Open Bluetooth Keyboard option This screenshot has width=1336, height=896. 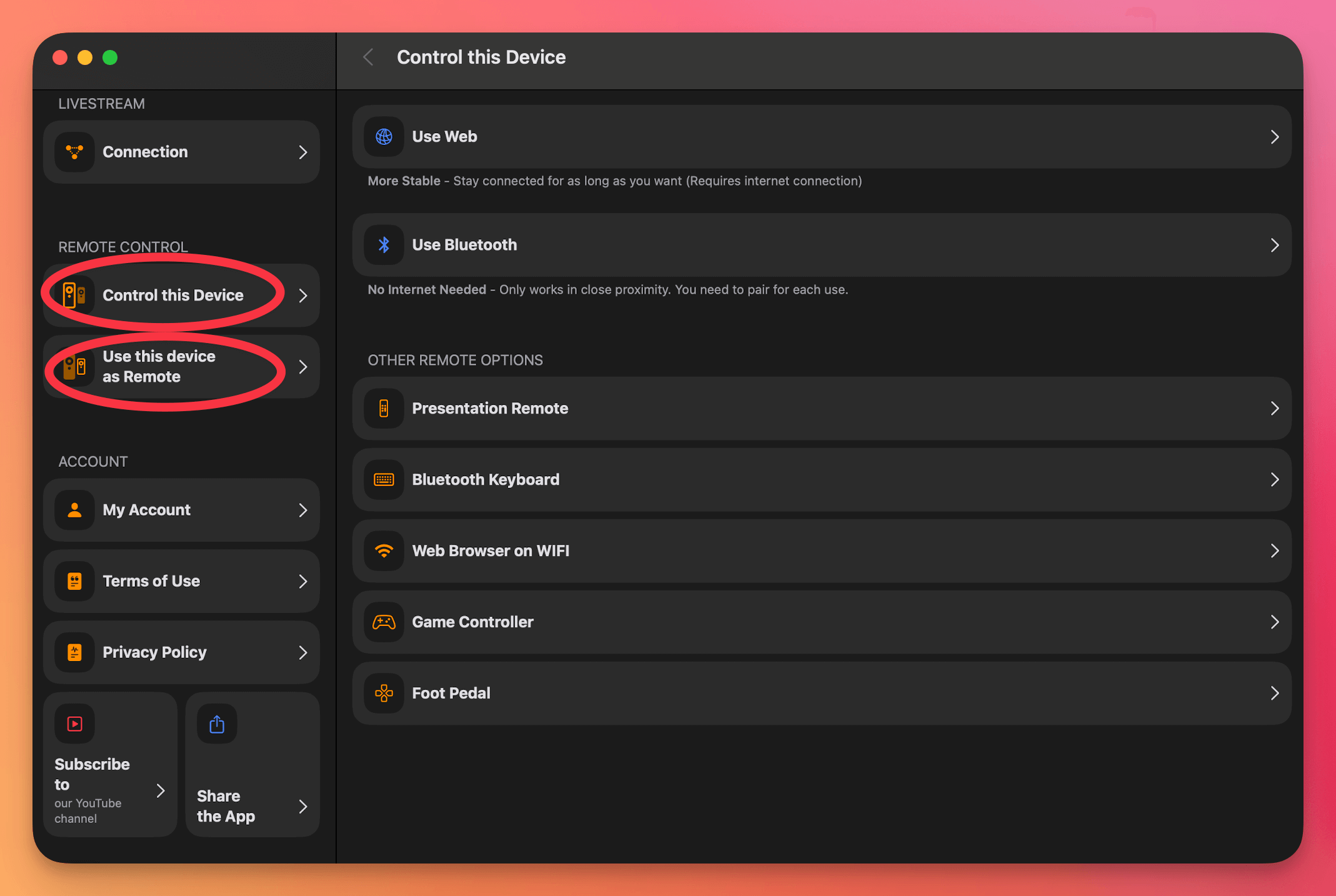point(822,480)
